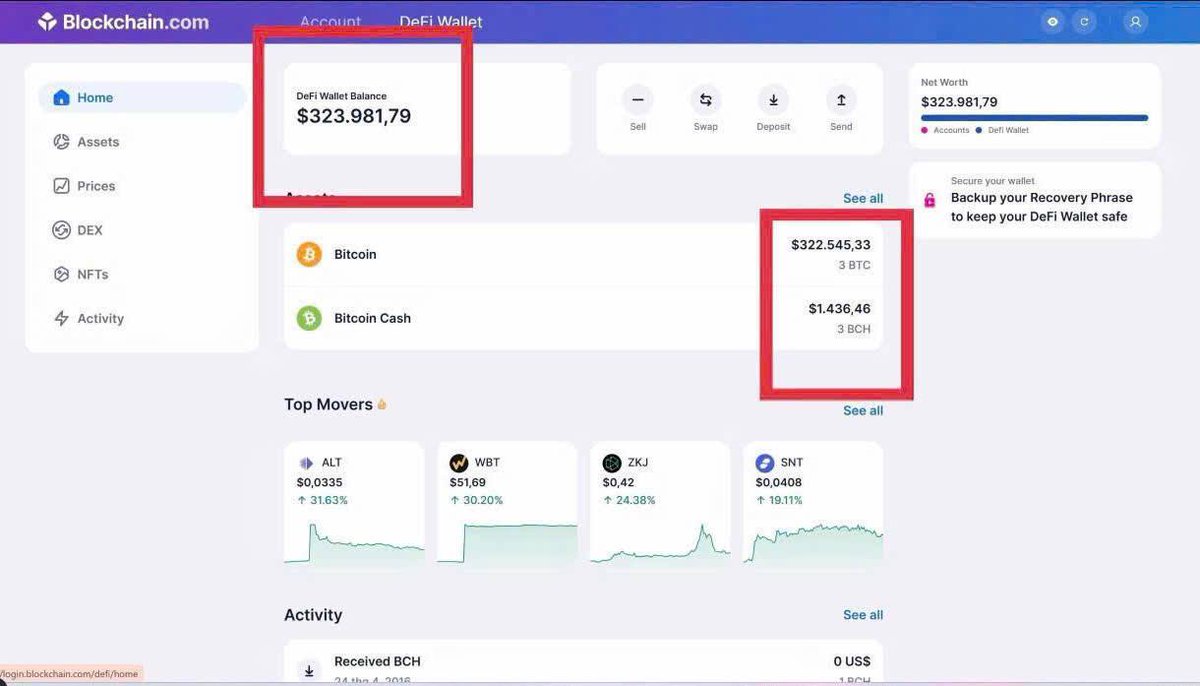Click the DEX swap circle icon
The image size is (1200, 686).
(61, 230)
